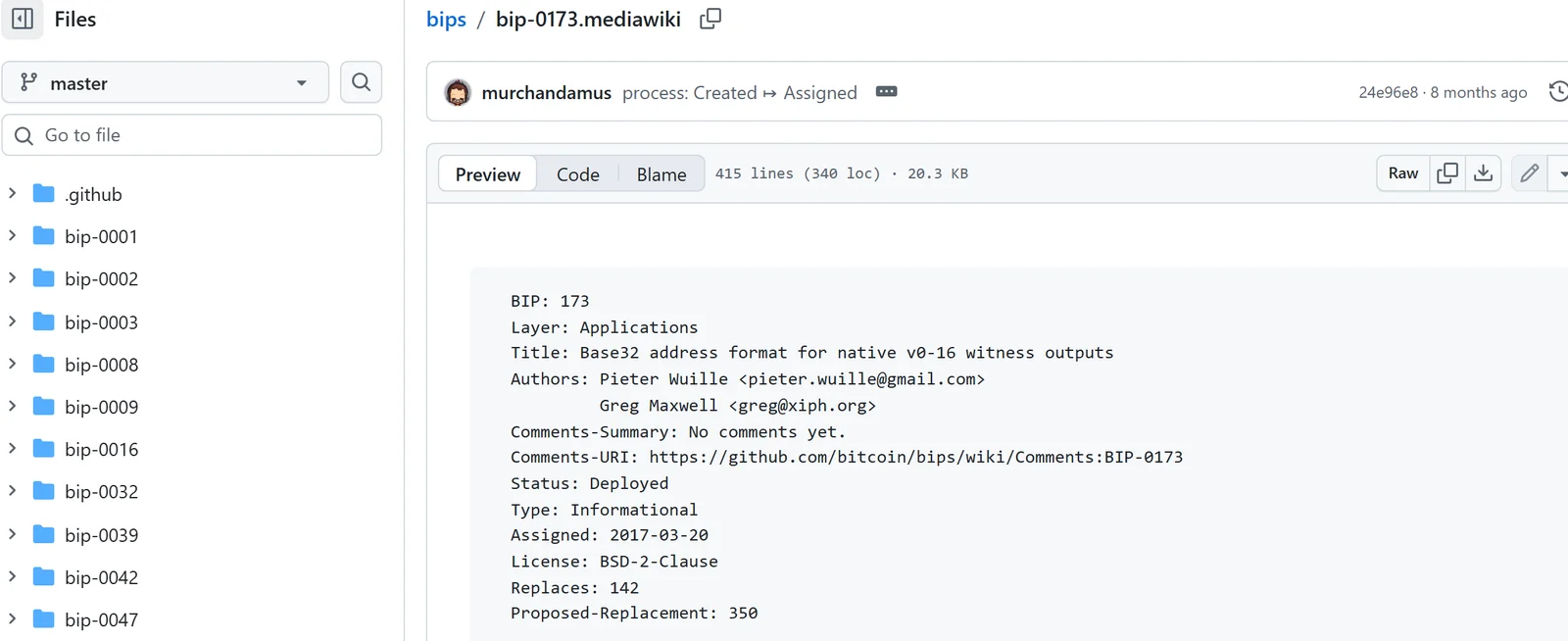Open murchandamus avatar profile

coord(458,92)
